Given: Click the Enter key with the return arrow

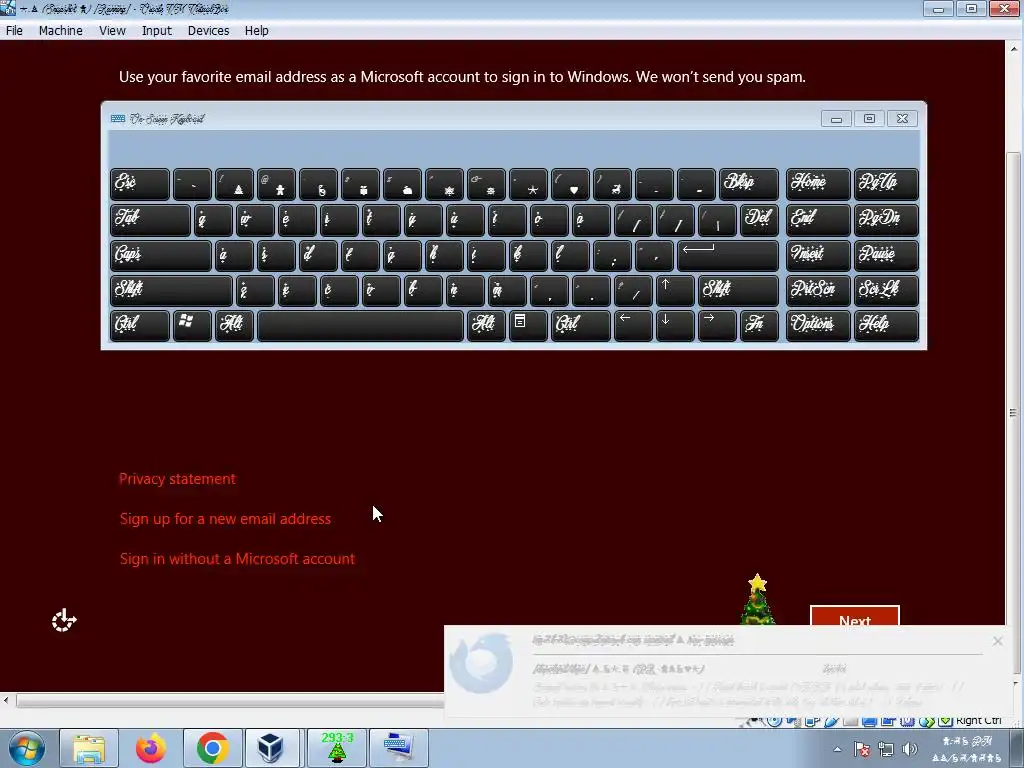Looking at the screenshot, I should [728, 255].
